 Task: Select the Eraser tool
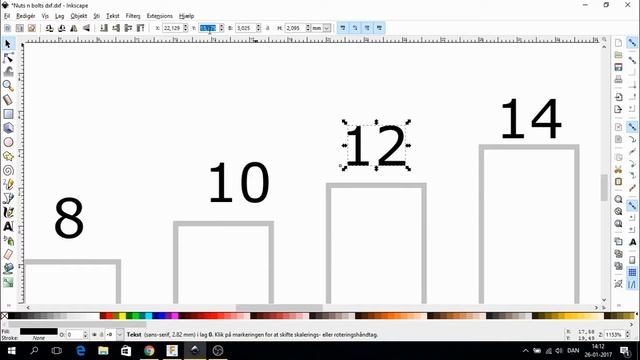pos(8,254)
